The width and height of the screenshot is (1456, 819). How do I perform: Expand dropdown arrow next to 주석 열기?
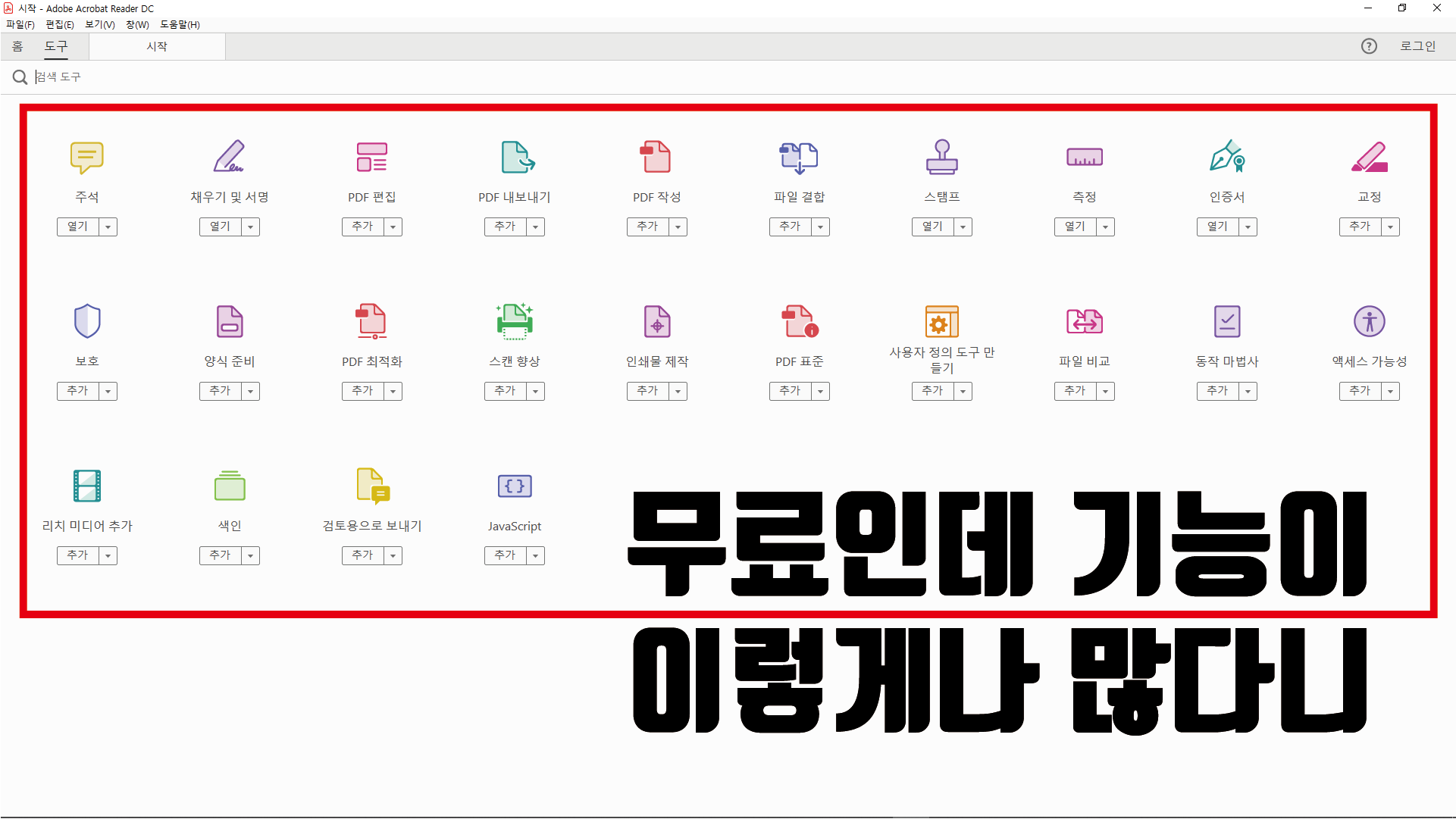(108, 227)
